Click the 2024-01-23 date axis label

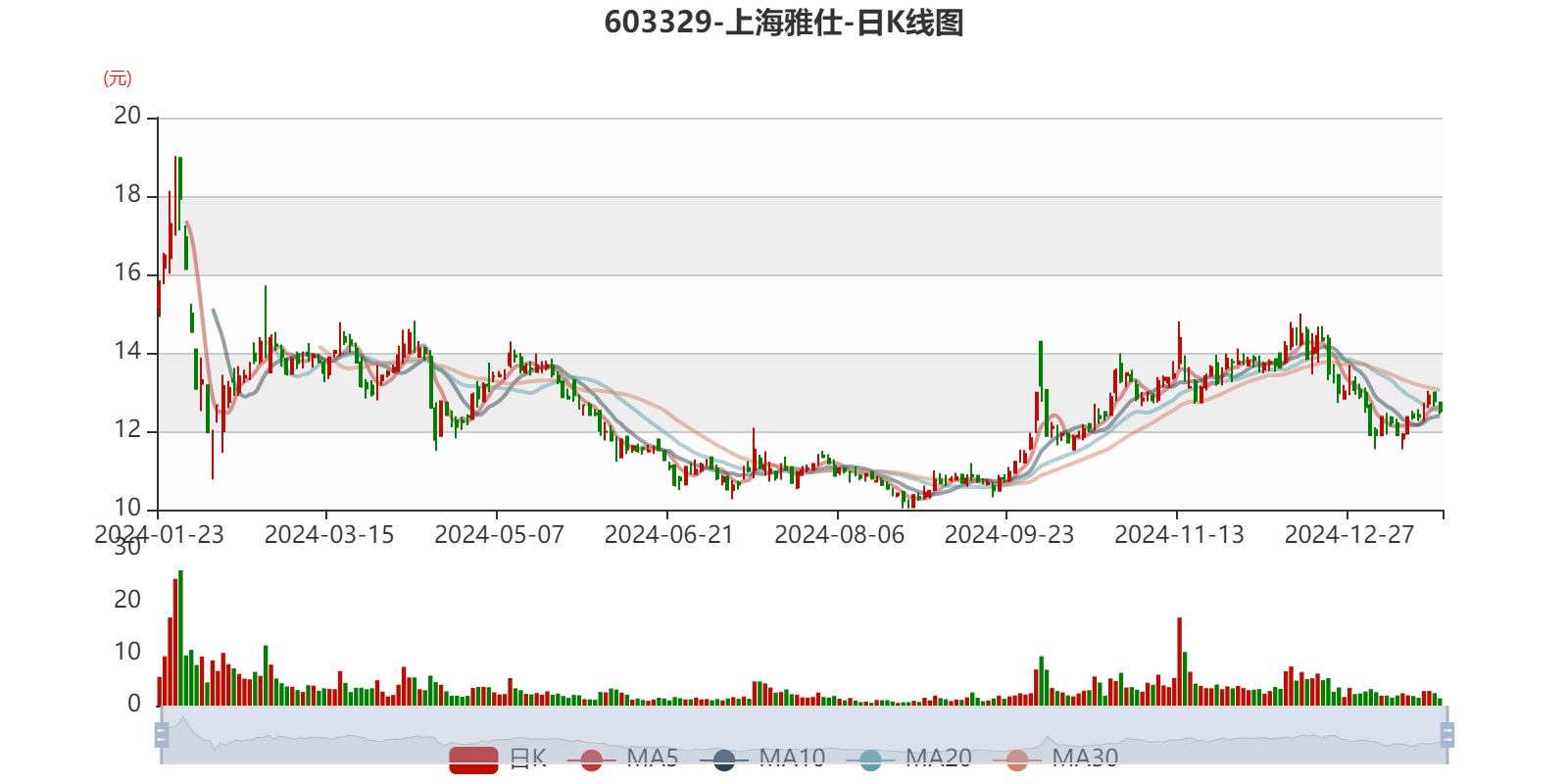159,535
